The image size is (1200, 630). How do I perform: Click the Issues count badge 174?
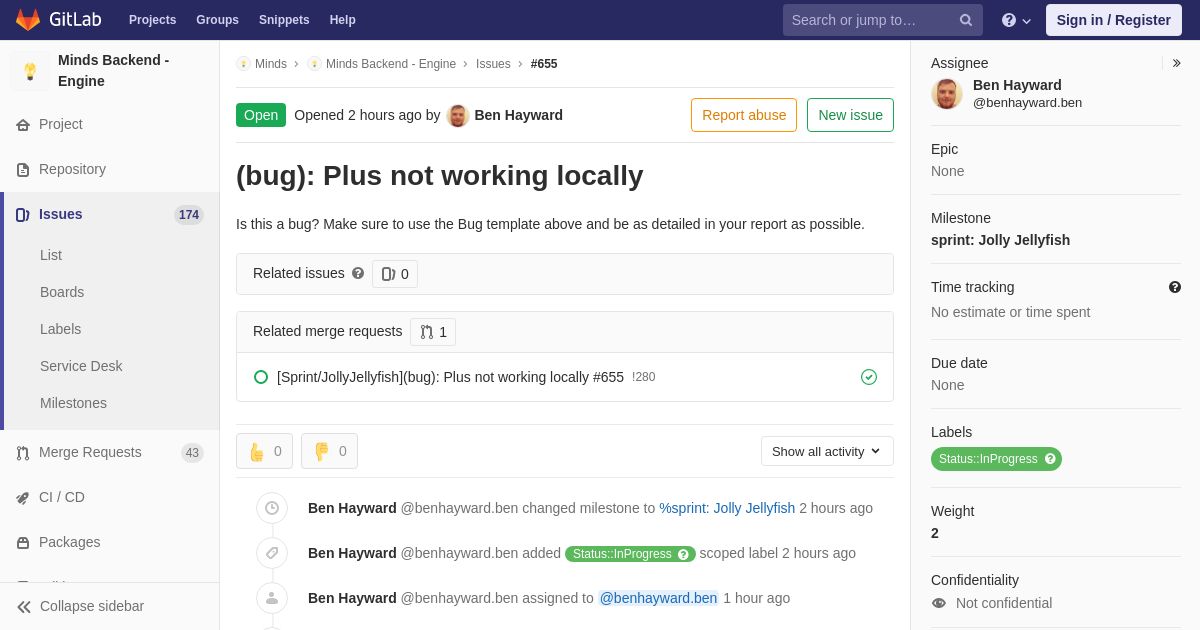tap(189, 215)
